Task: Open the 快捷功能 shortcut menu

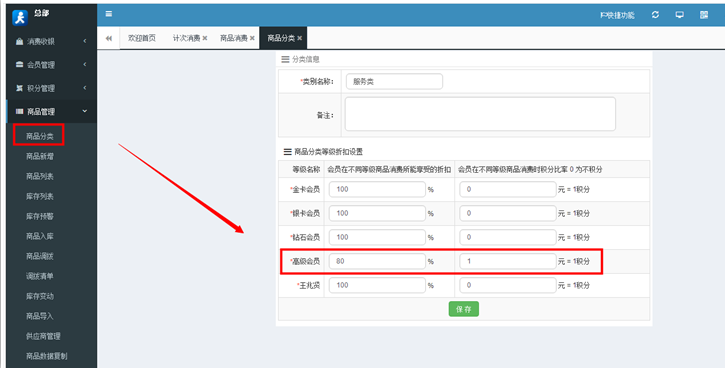Action: [617, 15]
